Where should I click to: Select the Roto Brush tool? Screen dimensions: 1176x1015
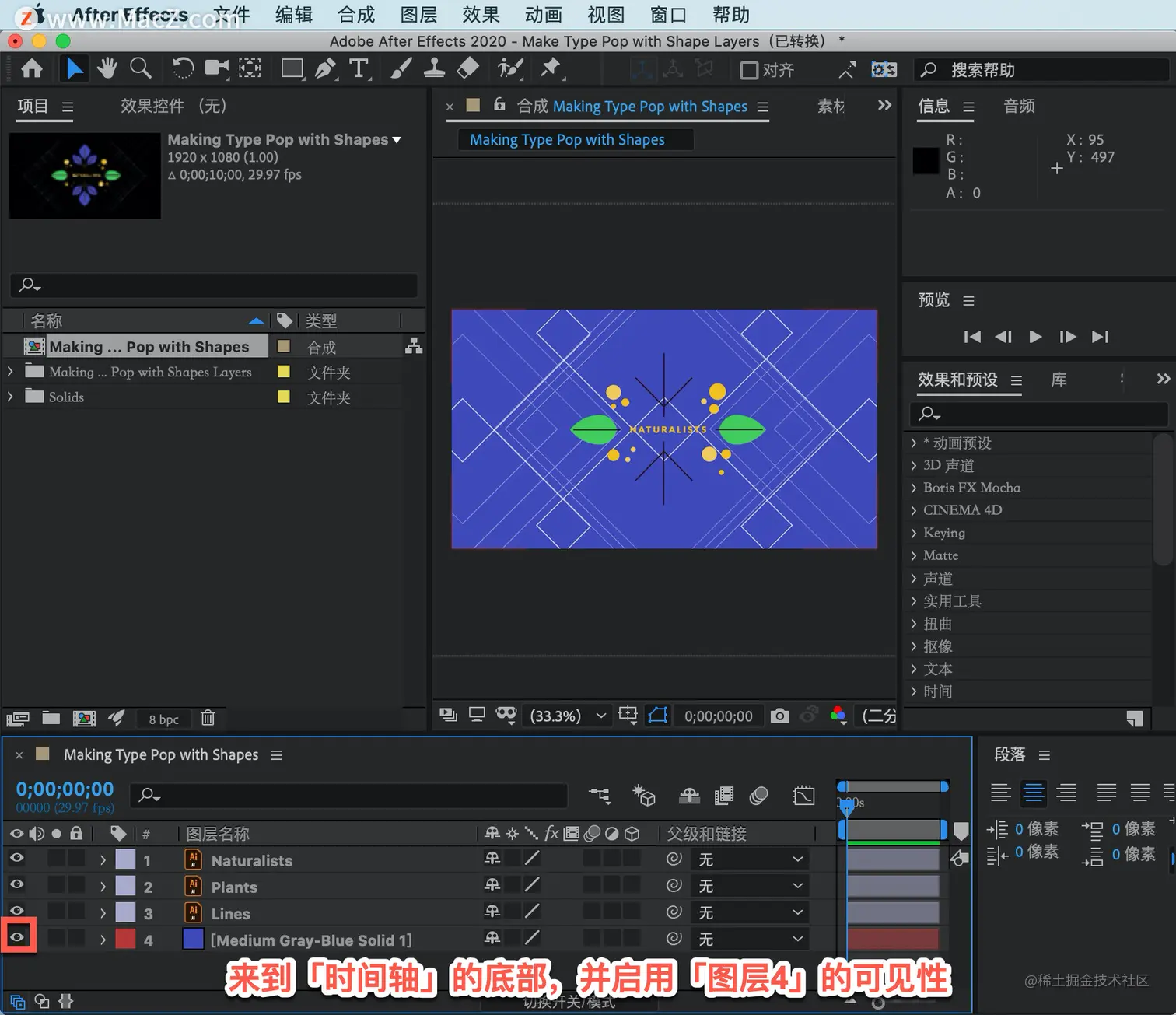tap(510, 69)
